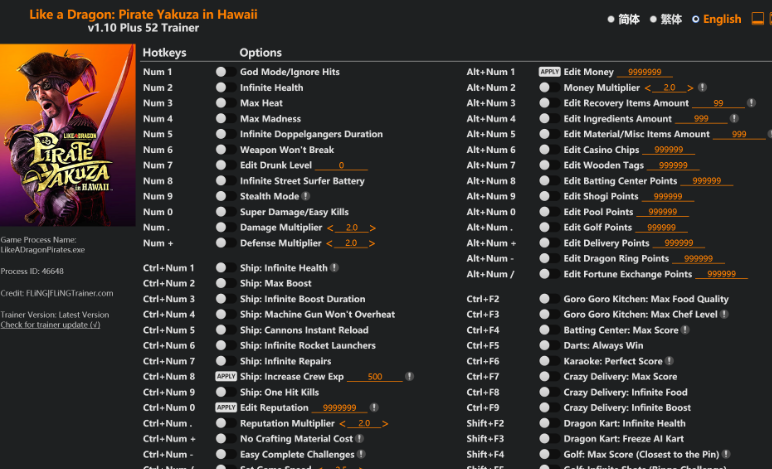
Task: Enable Goro Goro Kitchen: Max Food Quality
Action: [x=548, y=299]
